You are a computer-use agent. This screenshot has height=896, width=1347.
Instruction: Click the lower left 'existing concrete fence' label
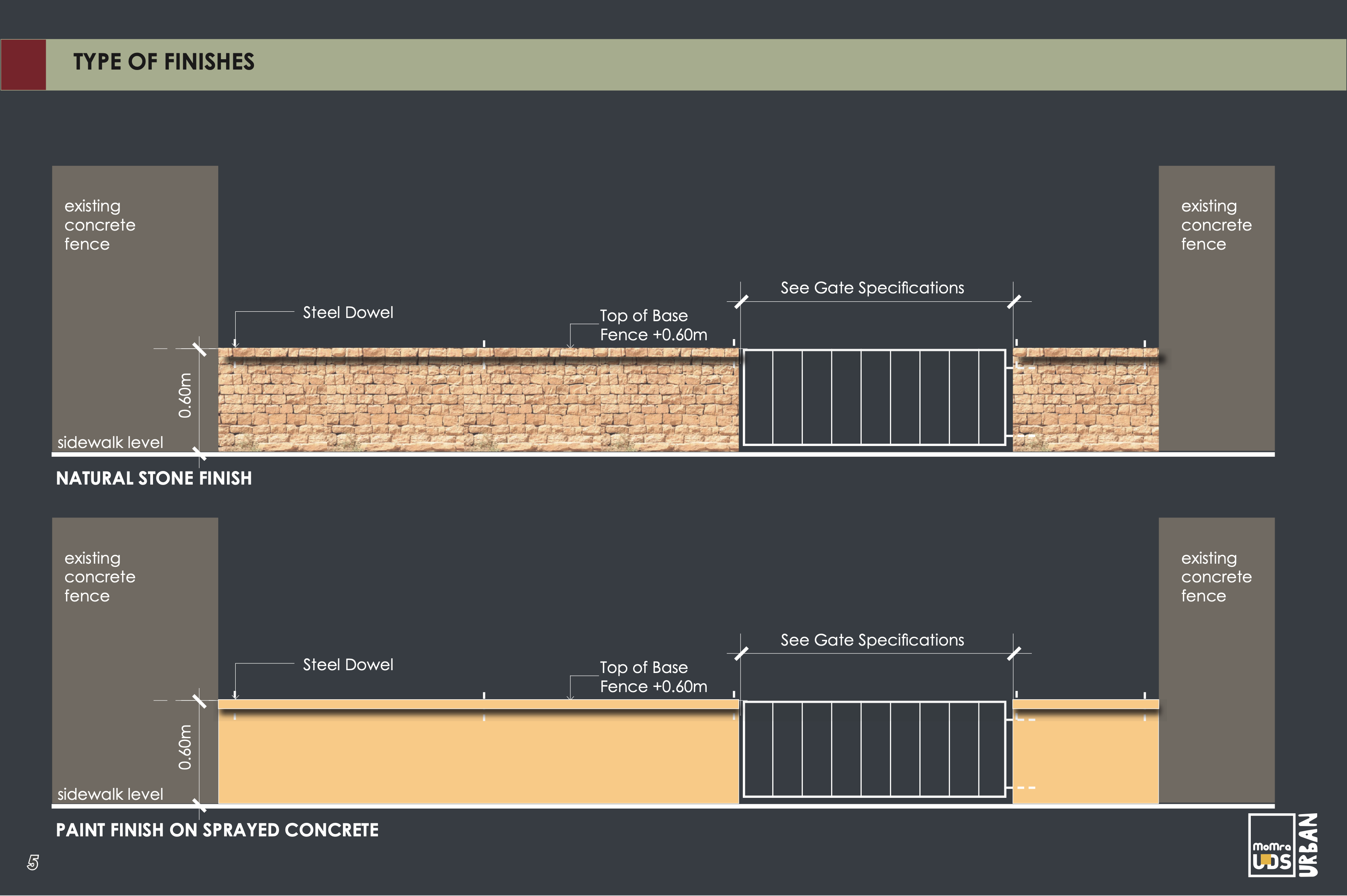[x=100, y=576]
